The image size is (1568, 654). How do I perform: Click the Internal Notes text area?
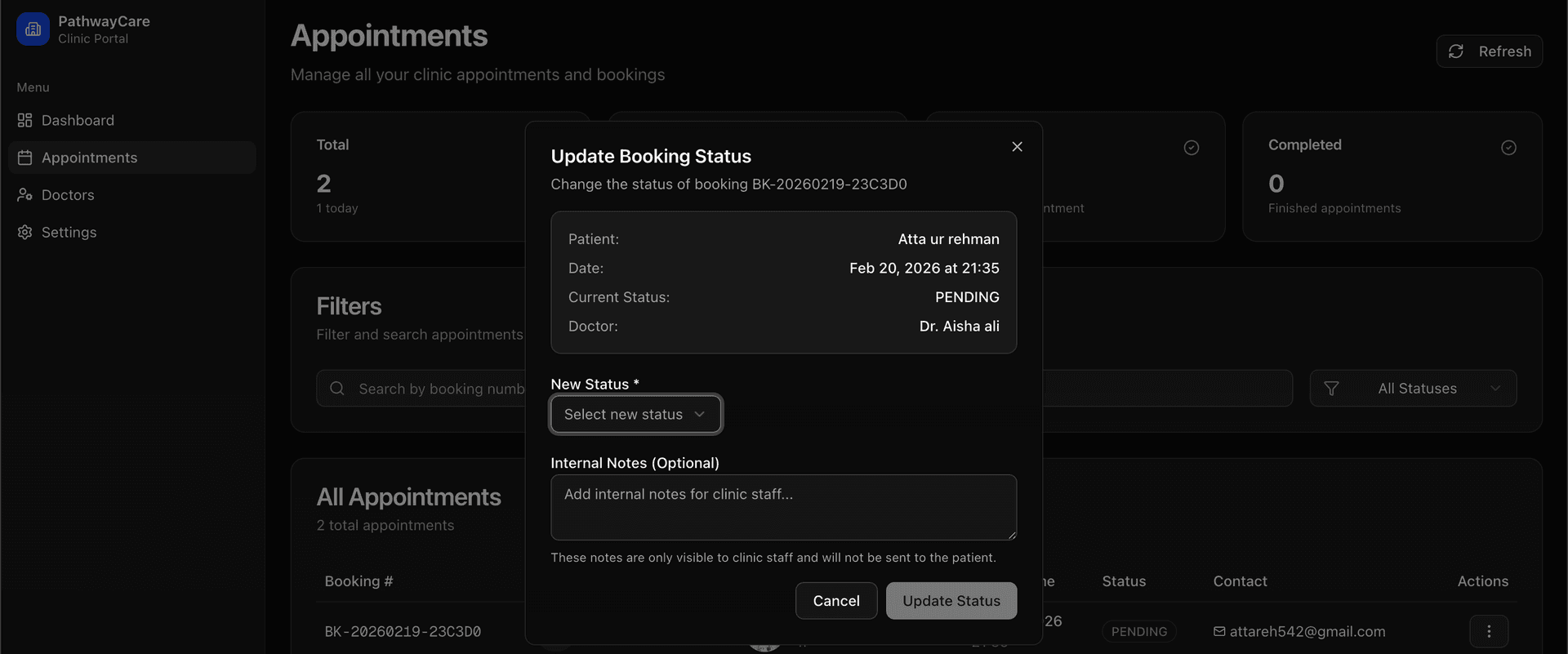(x=783, y=507)
